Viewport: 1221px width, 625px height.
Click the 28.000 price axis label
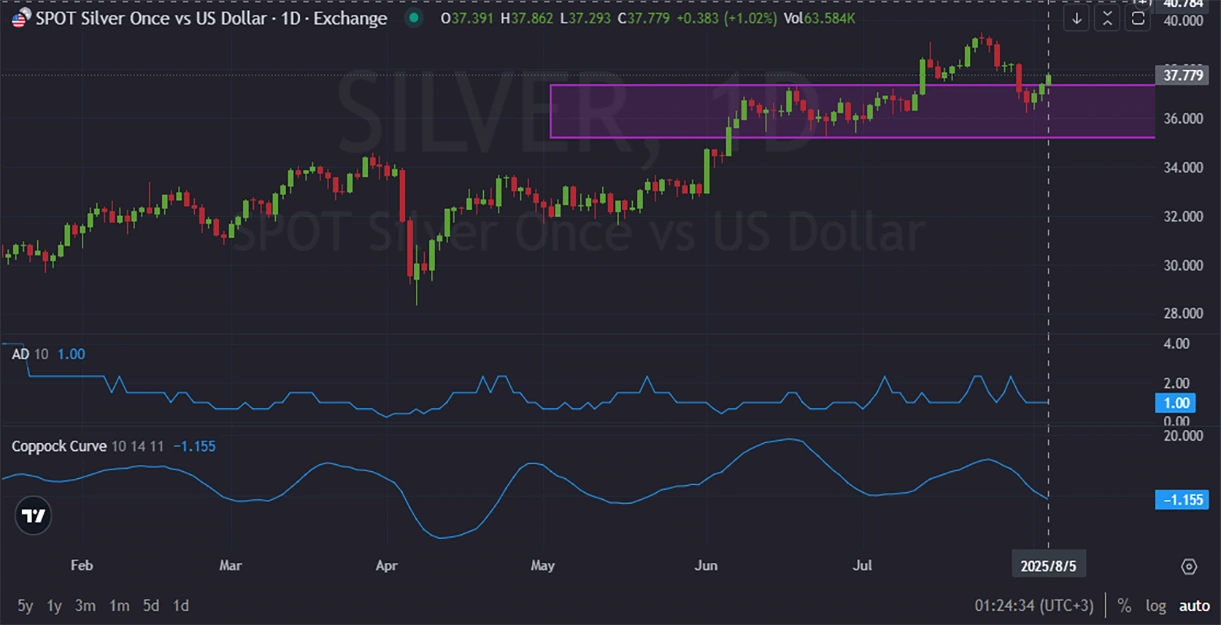coord(1183,313)
